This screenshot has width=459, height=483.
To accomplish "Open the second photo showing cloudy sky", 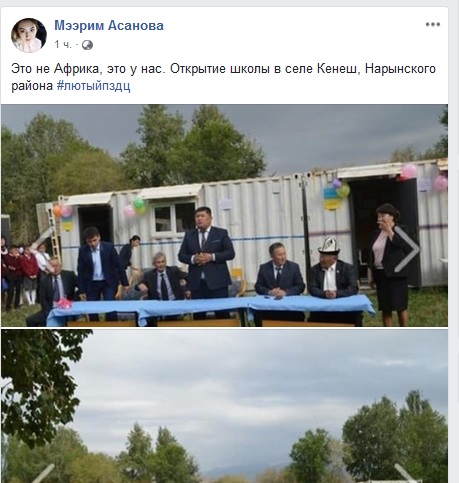I will point(224,406).
